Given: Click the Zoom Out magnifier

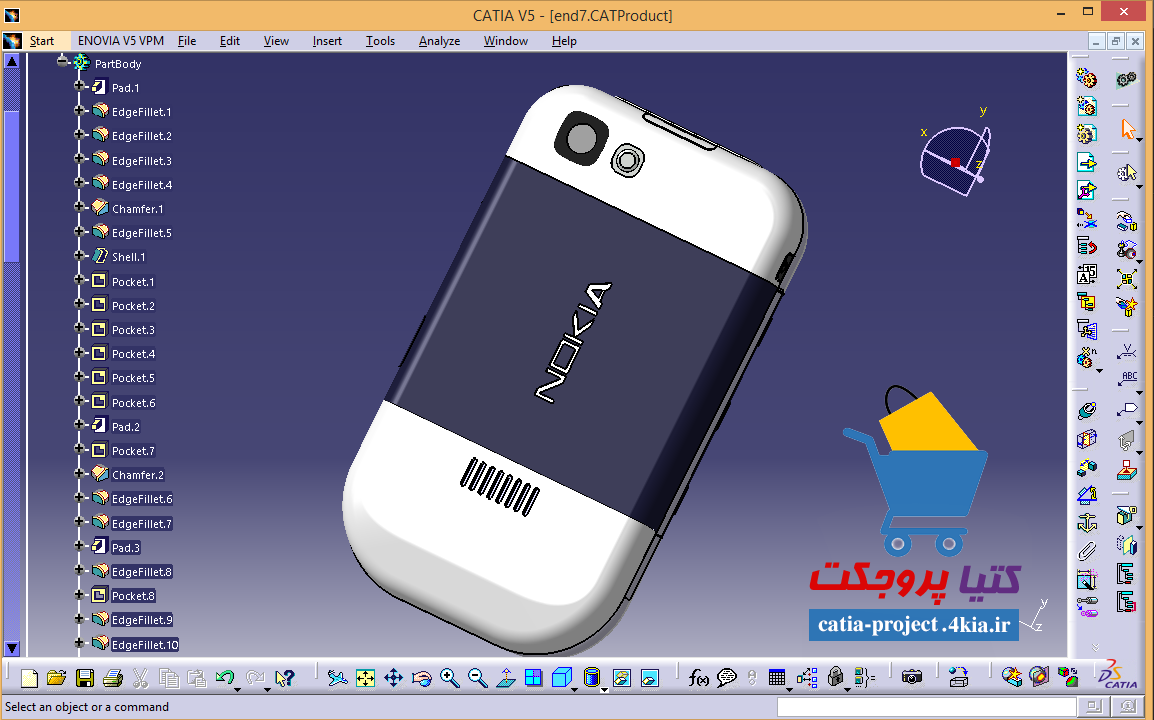Looking at the screenshot, I should click(x=478, y=678).
